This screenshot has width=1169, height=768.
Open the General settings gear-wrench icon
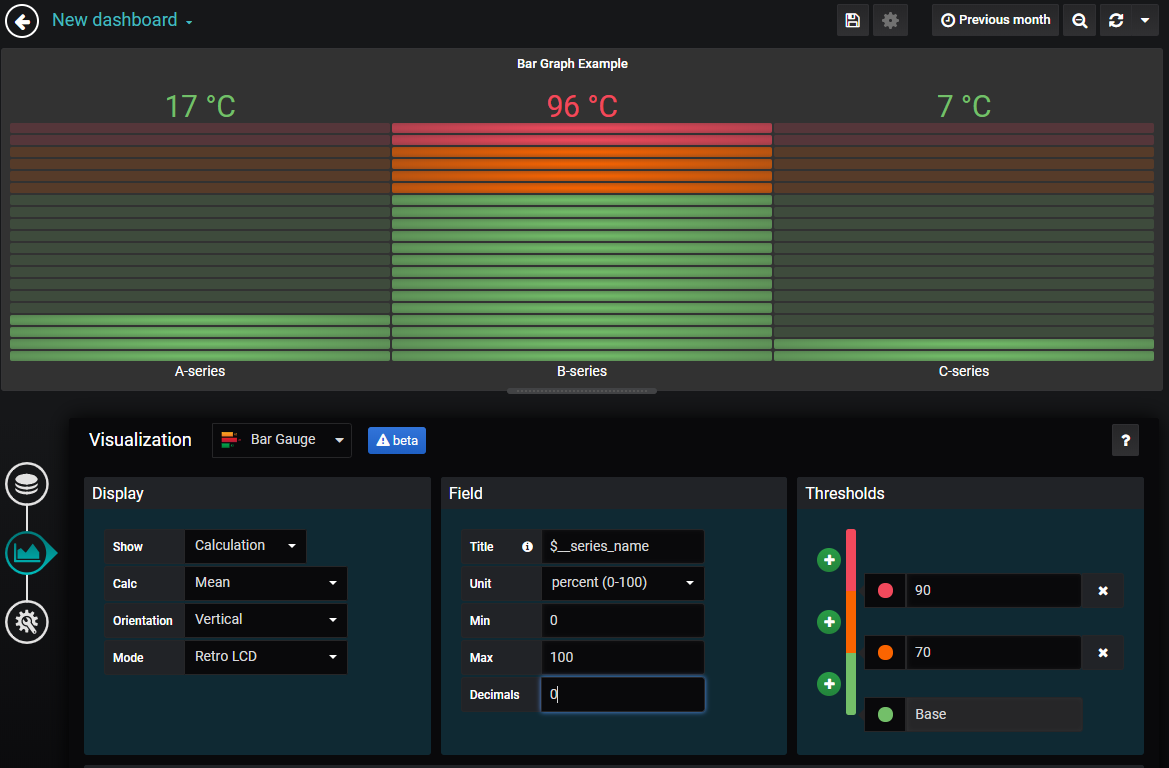coord(27,622)
